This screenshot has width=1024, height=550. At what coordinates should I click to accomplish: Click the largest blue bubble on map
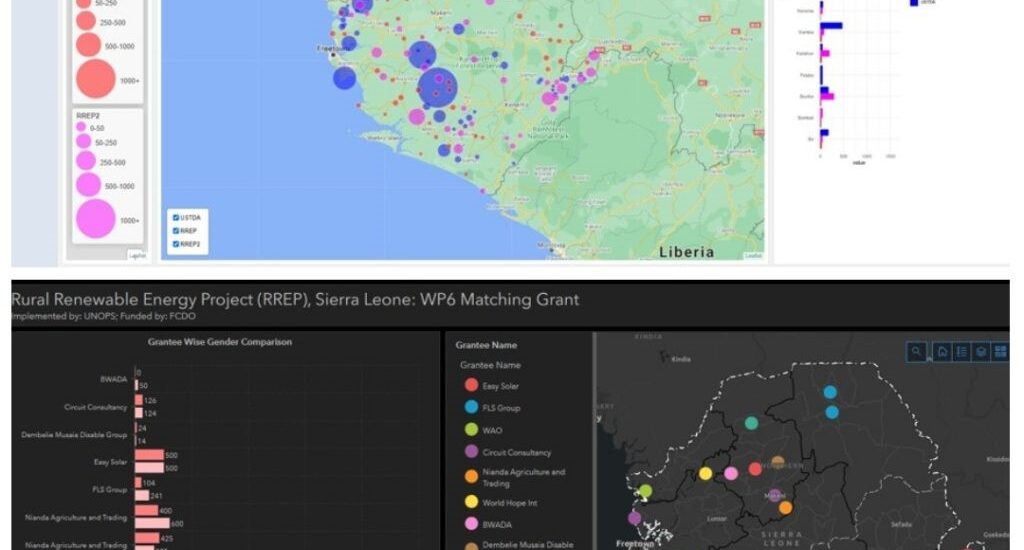tap(437, 86)
